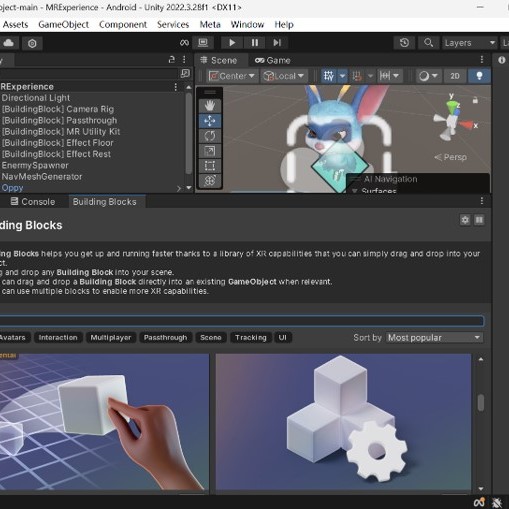The height and width of the screenshot is (509, 509).
Task: Click the Building Blocks documentation icon
Action: tap(479, 220)
